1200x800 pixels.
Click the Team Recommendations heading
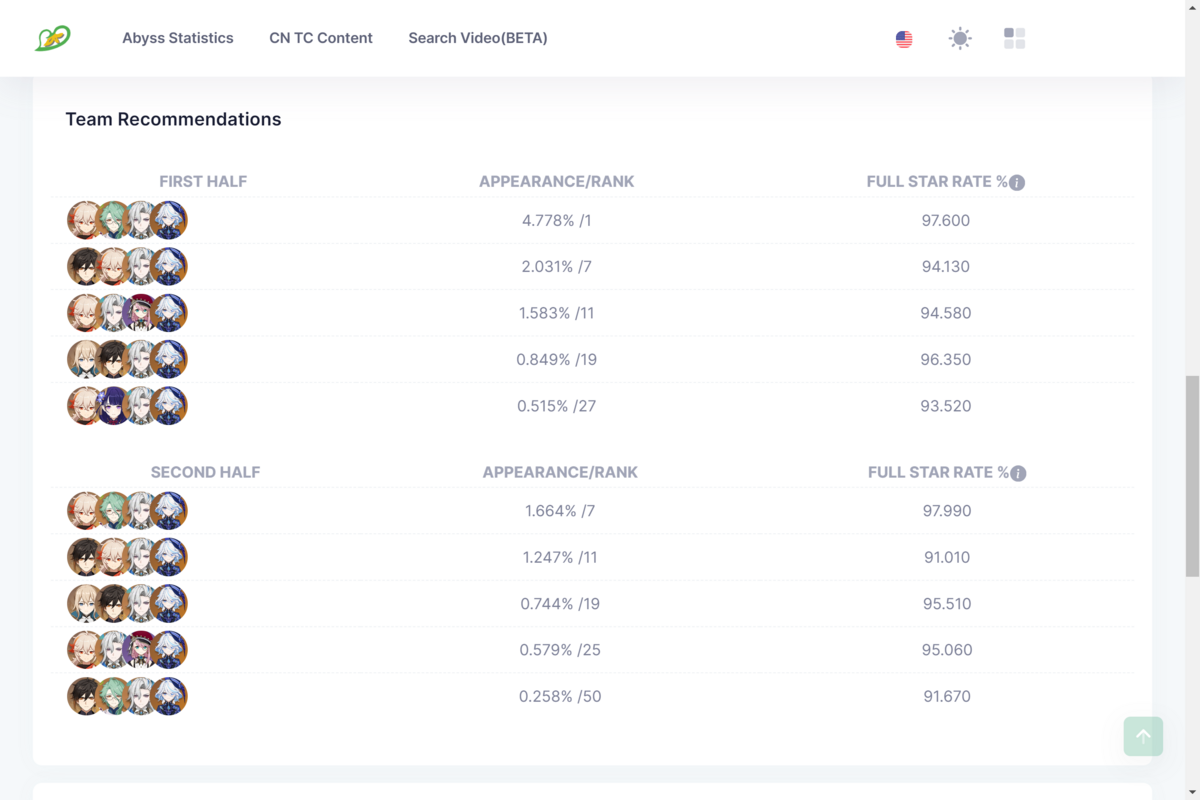173,119
